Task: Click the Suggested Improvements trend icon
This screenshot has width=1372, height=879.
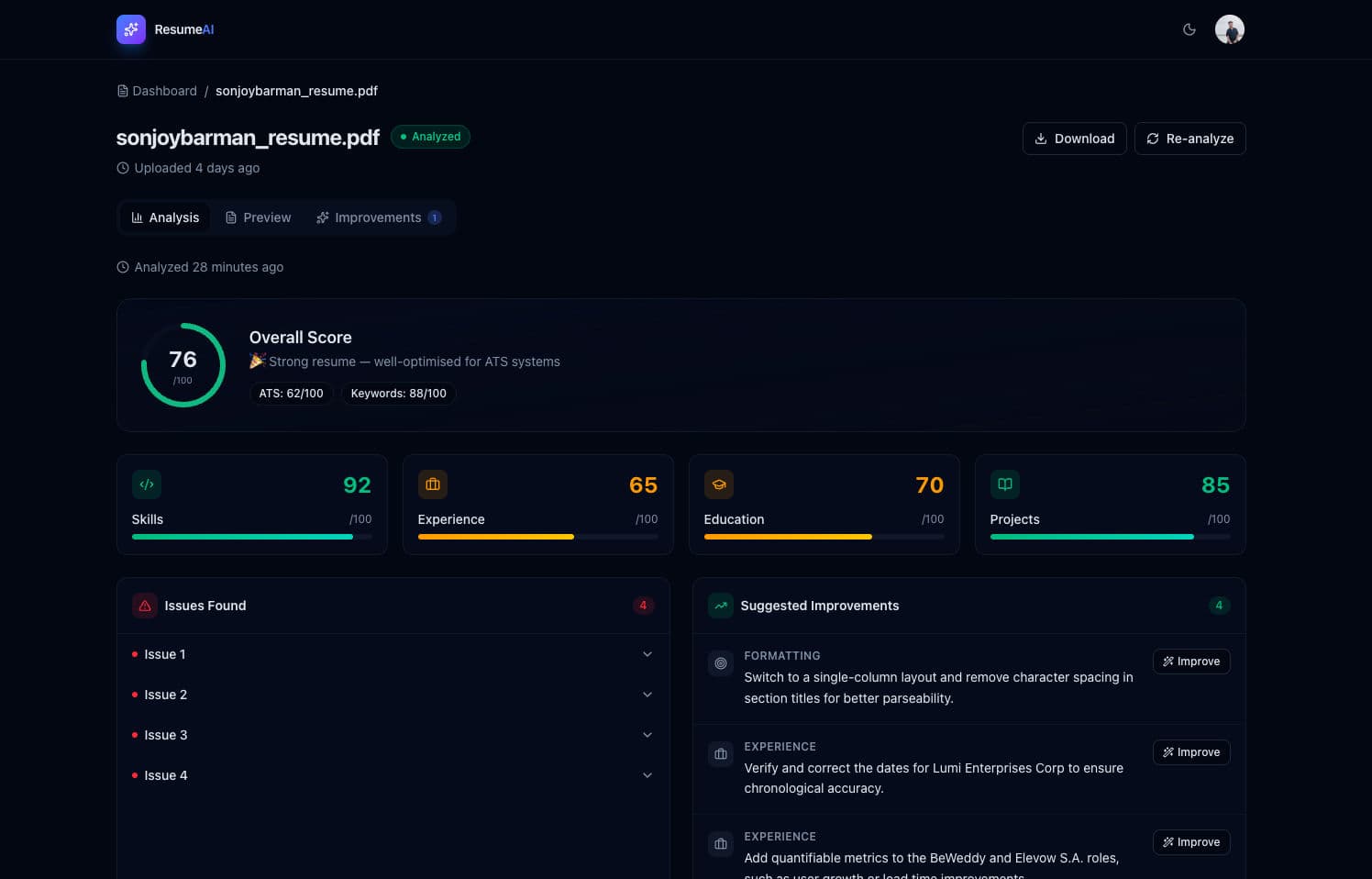Action: click(721, 606)
